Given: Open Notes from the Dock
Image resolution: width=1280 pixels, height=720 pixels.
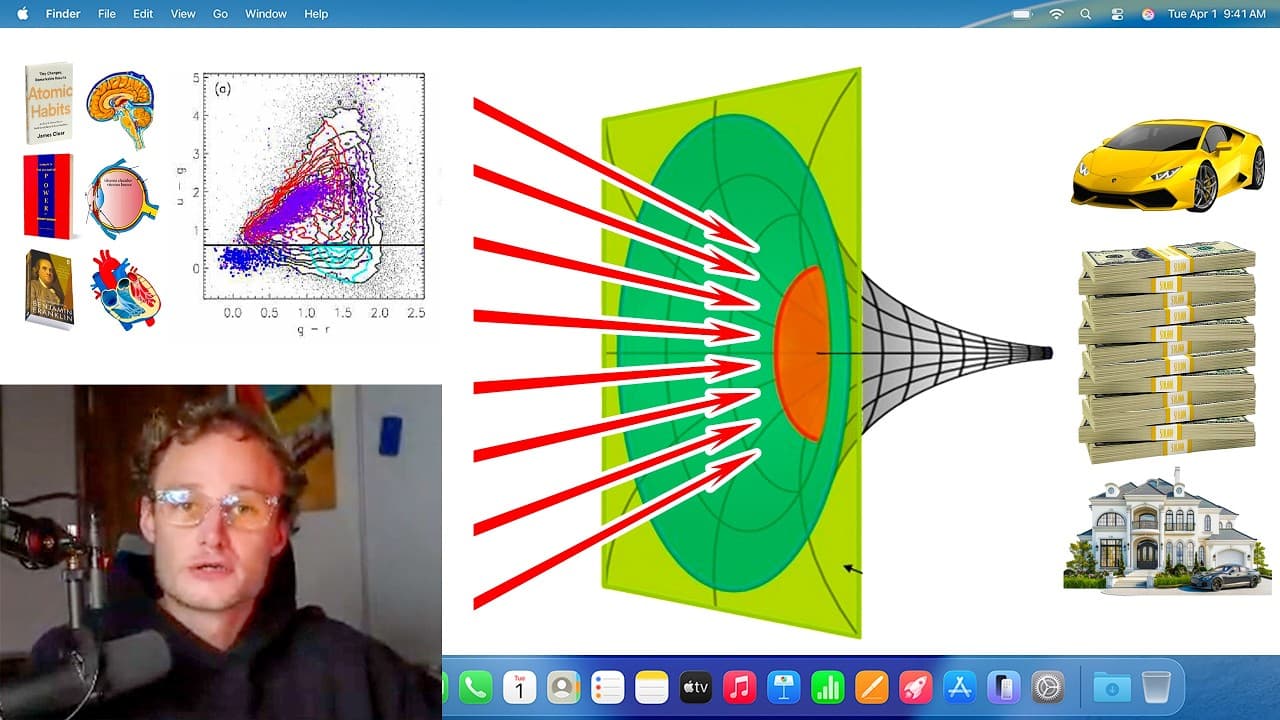Looking at the screenshot, I should (x=652, y=687).
